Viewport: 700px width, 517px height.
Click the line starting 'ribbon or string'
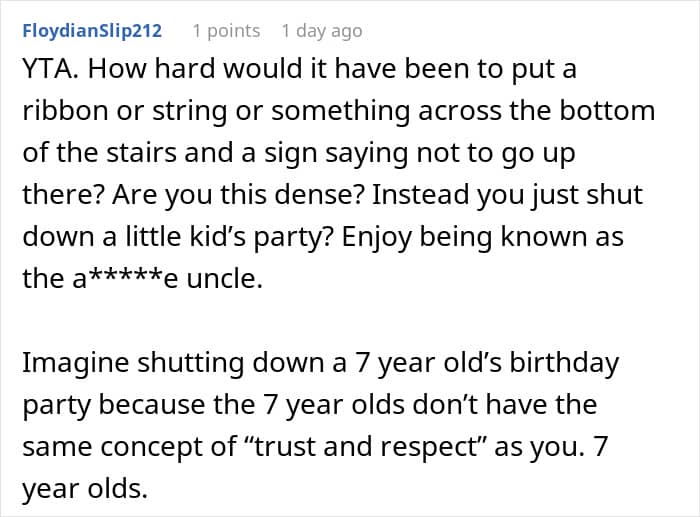(338, 111)
